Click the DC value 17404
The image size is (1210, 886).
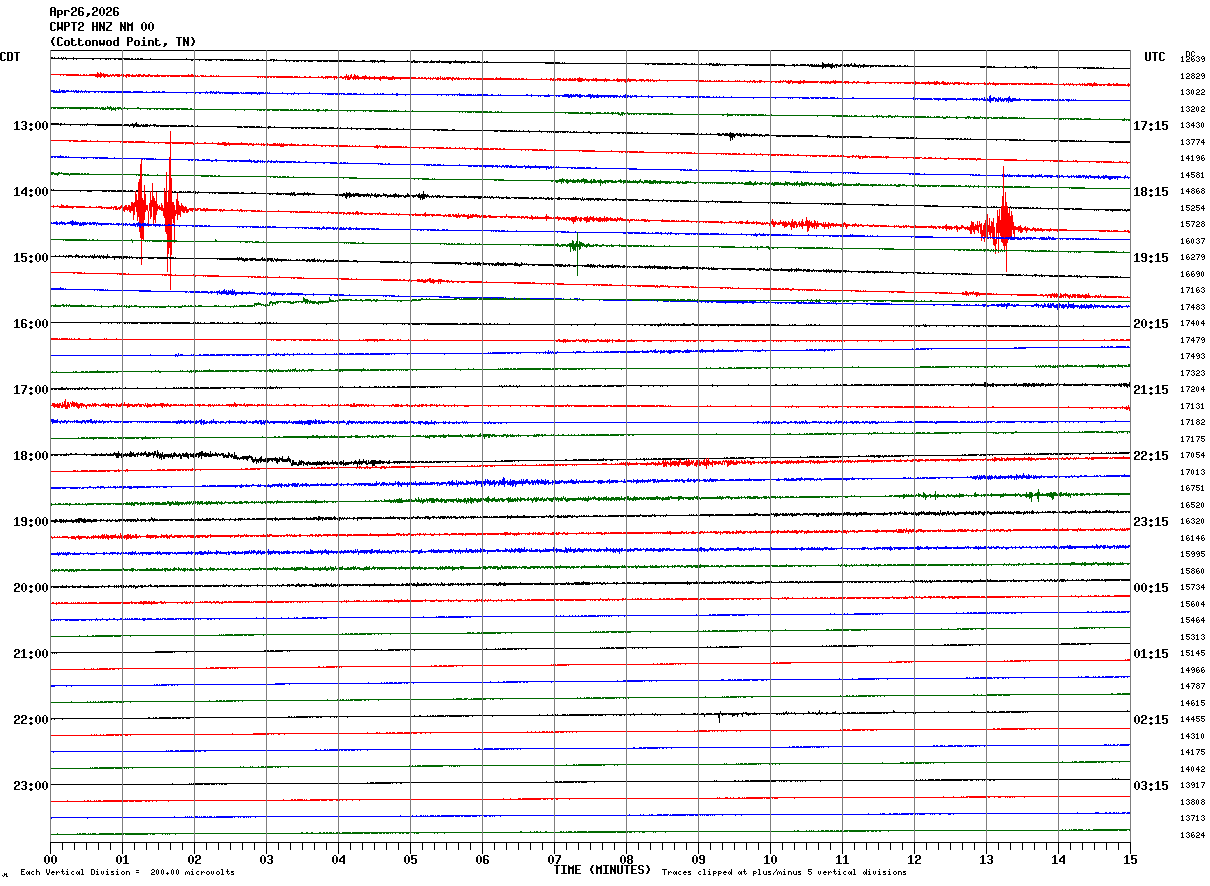1192,324
